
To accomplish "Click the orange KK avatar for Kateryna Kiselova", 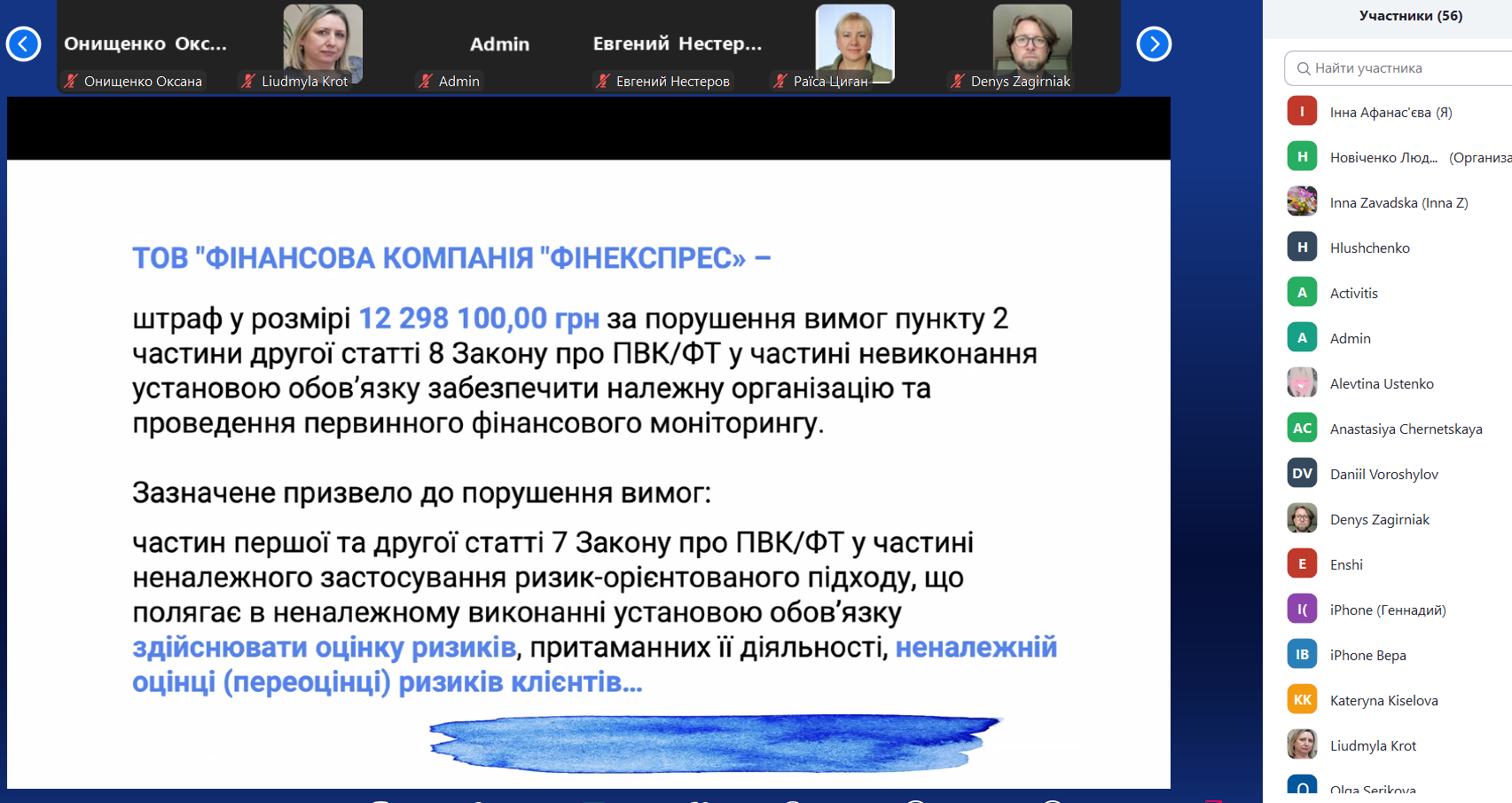I will click(1302, 699).
